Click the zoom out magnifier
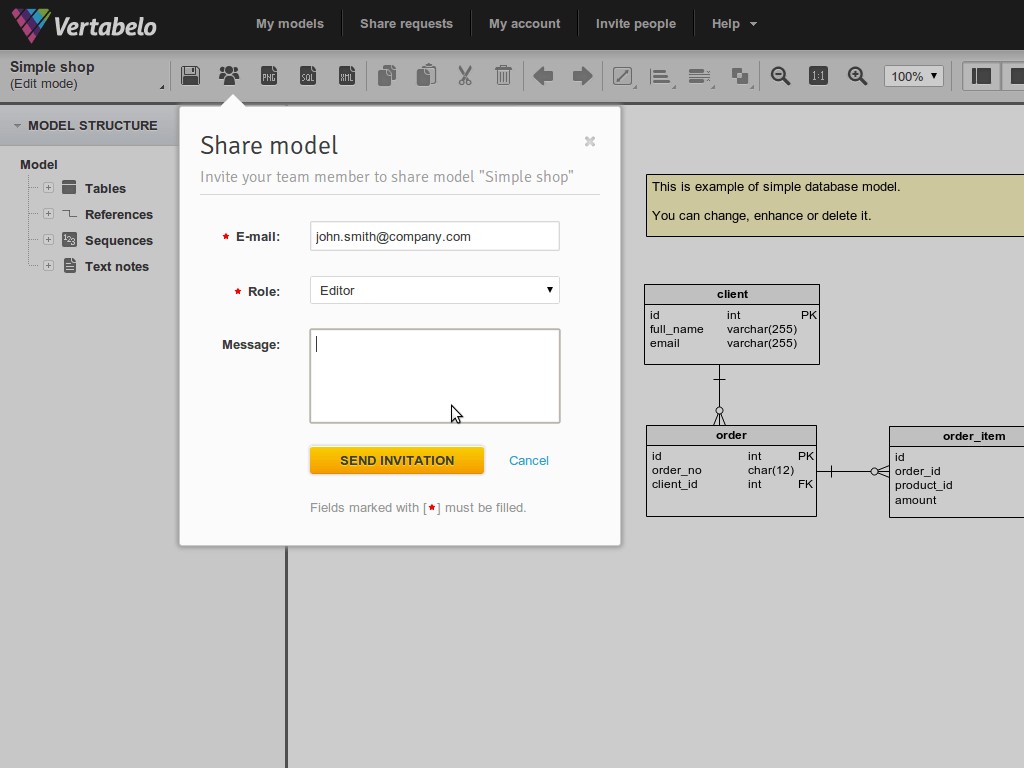This screenshot has width=1024, height=768. pos(780,76)
